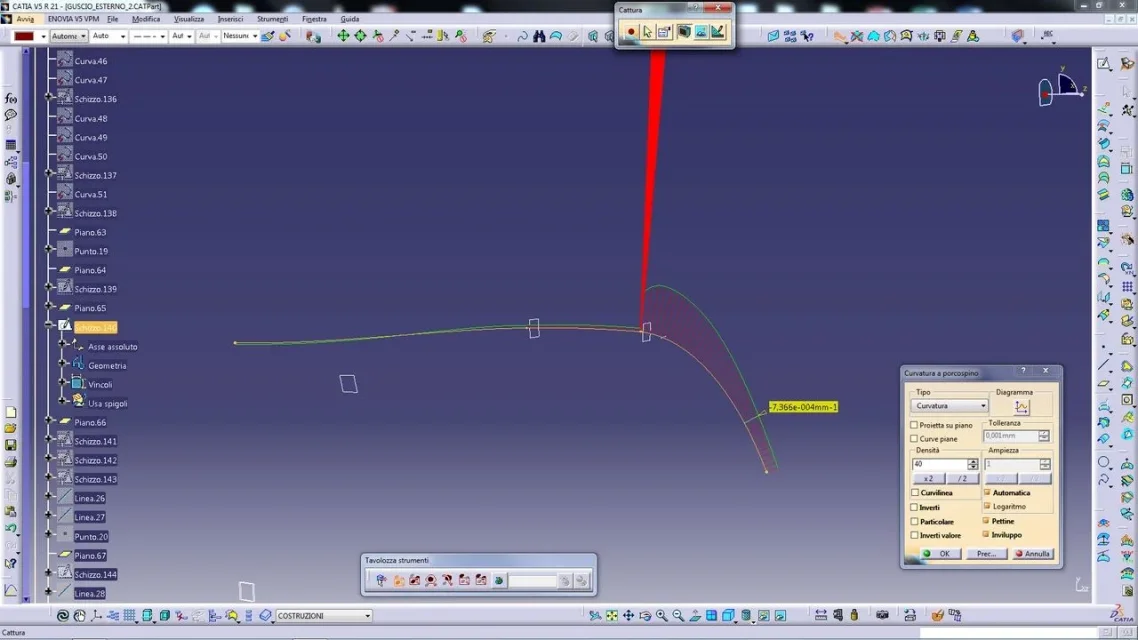Image resolution: width=1138 pixels, height=640 pixels.
Task: Click the second green snap arrows icon
Action: 360,36
